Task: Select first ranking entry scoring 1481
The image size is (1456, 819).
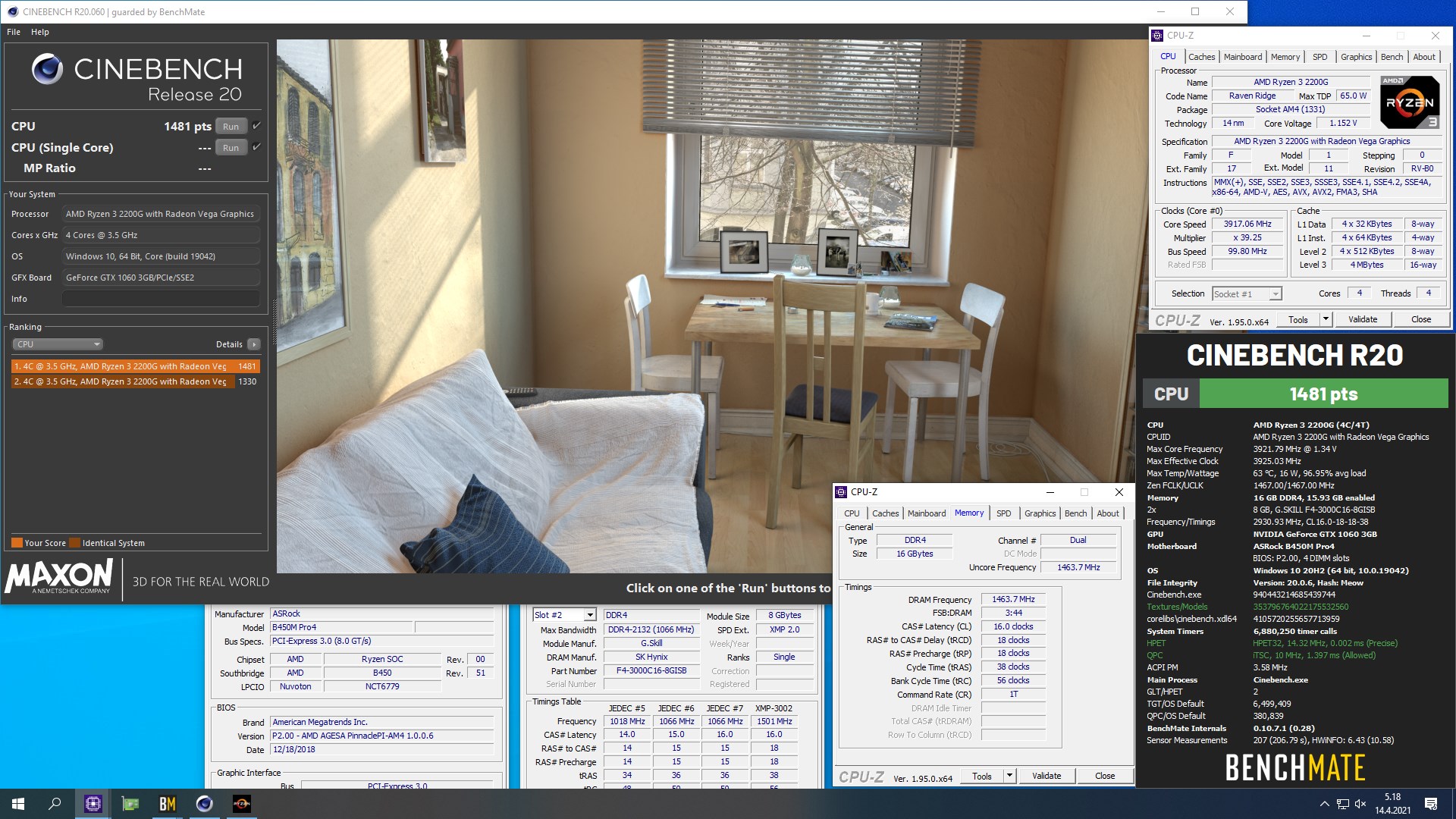Action: pos(136,366)
